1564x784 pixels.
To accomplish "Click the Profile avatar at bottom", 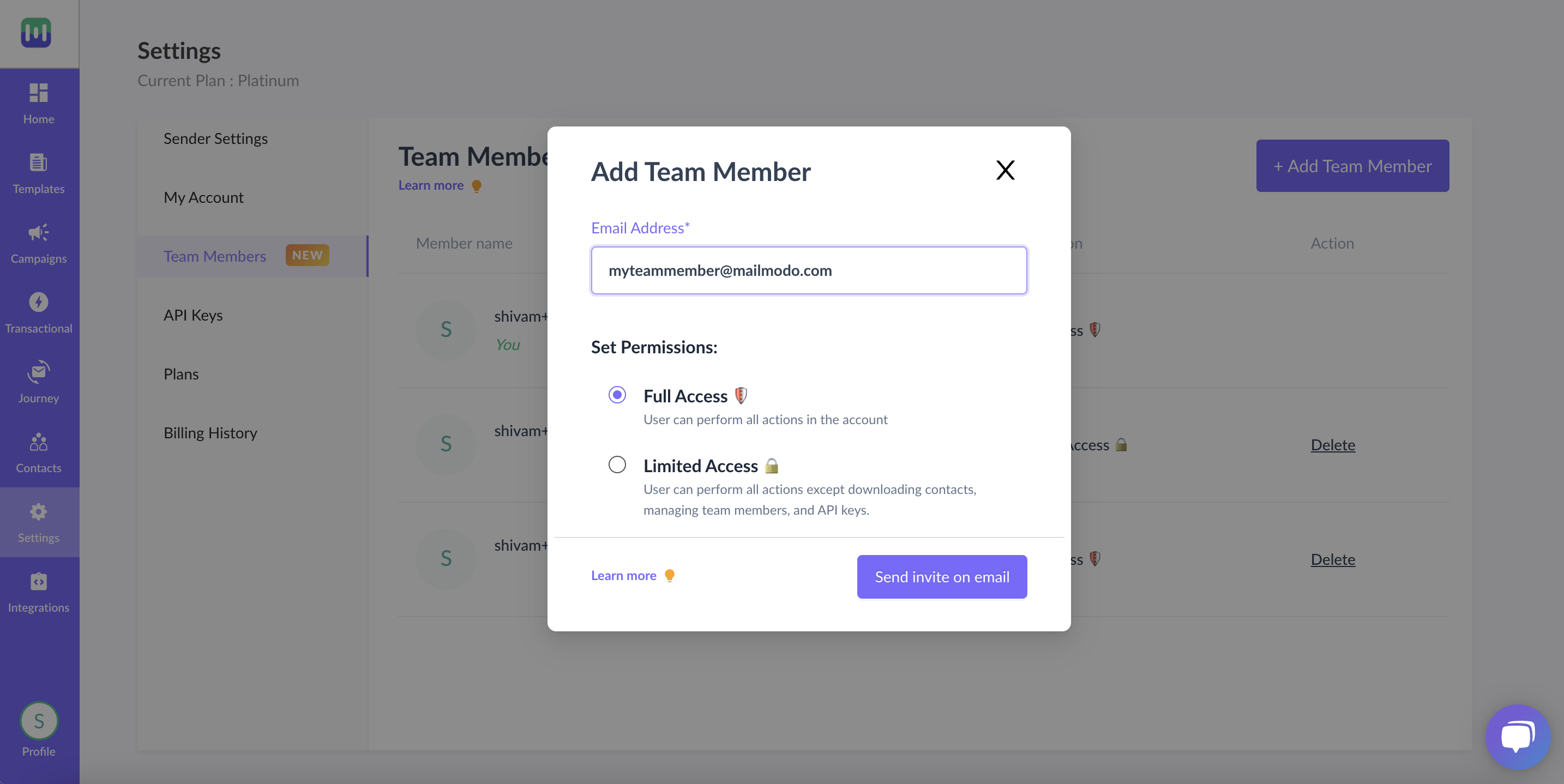I will coord(38,720).
